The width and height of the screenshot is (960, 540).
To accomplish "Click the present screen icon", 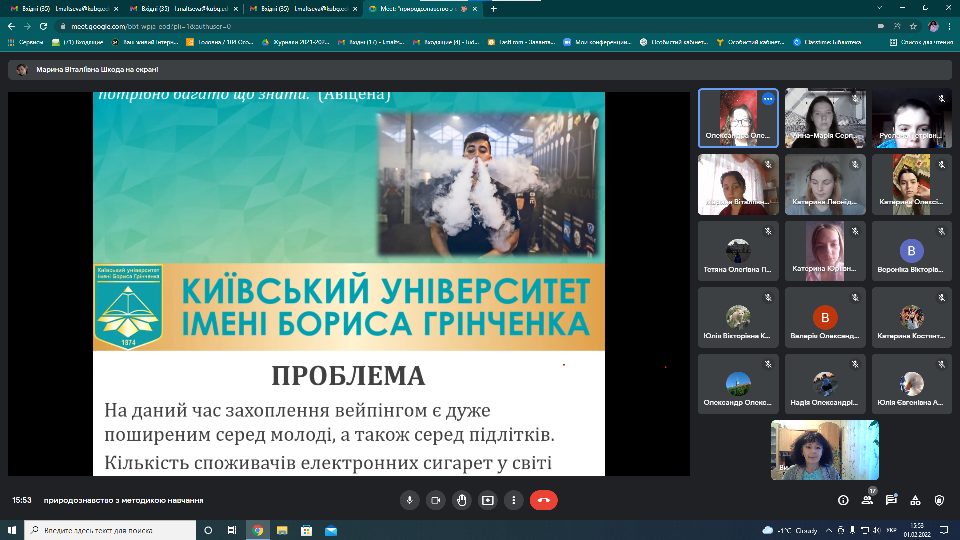I will pyautogui.click(x=488, y=500).
